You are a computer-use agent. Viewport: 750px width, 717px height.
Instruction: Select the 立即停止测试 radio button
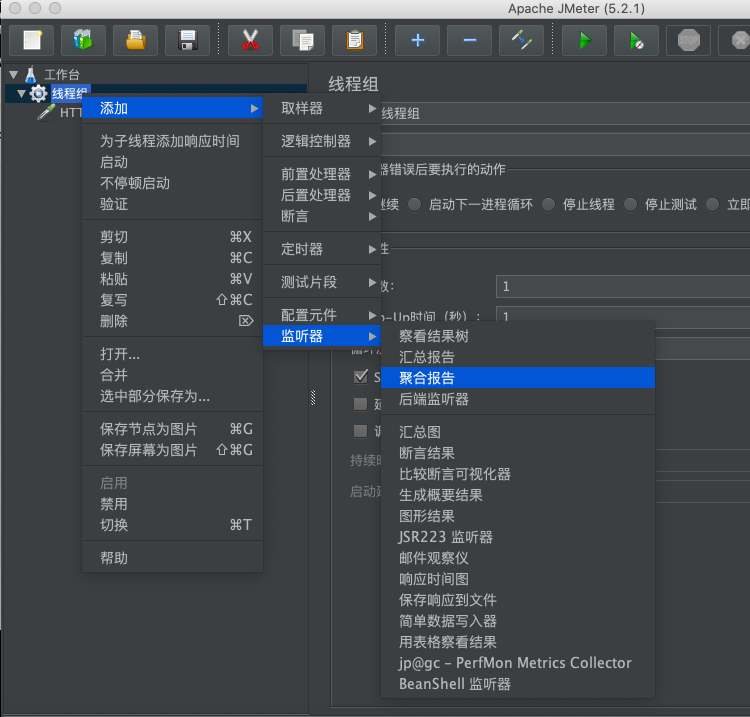[x=713, y=205]
